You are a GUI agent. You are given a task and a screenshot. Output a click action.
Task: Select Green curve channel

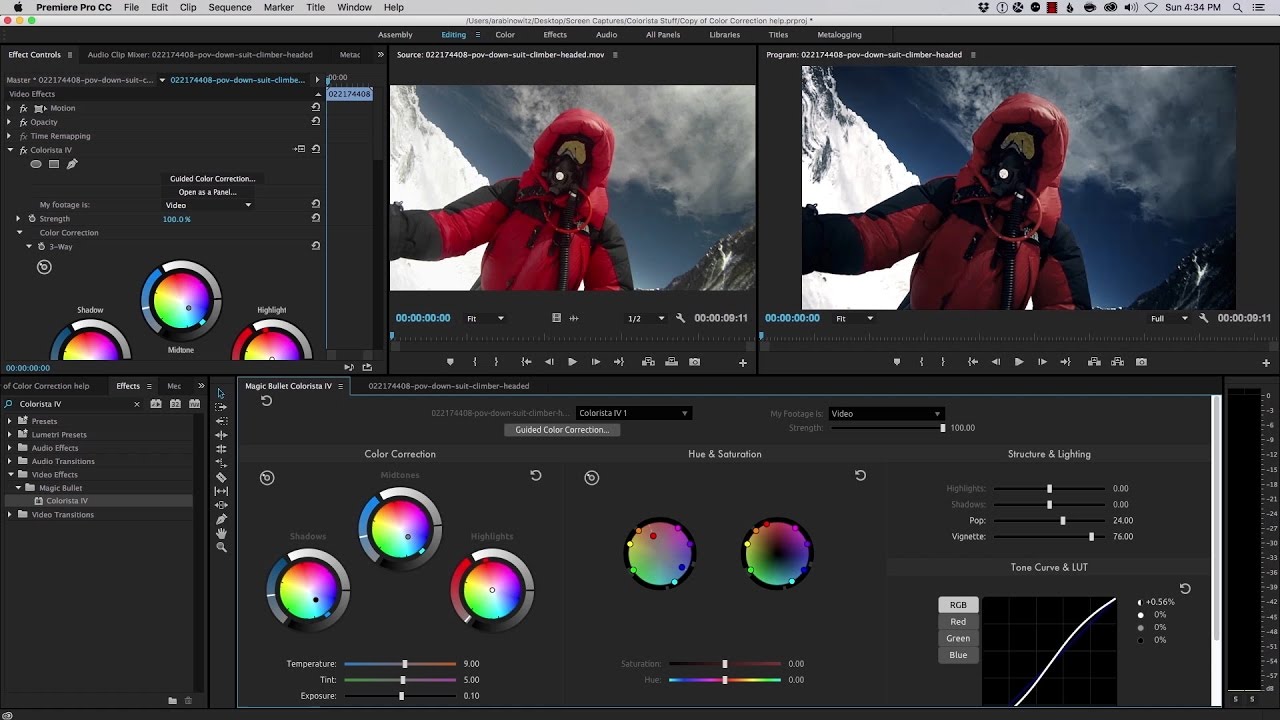click(x=958, y=638)
